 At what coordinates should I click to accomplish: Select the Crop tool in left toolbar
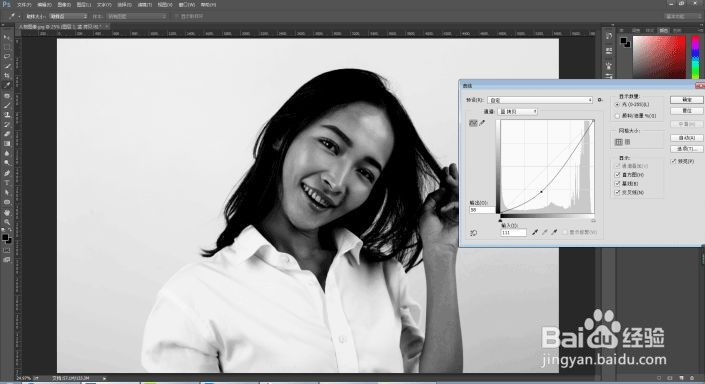point(7,75)
